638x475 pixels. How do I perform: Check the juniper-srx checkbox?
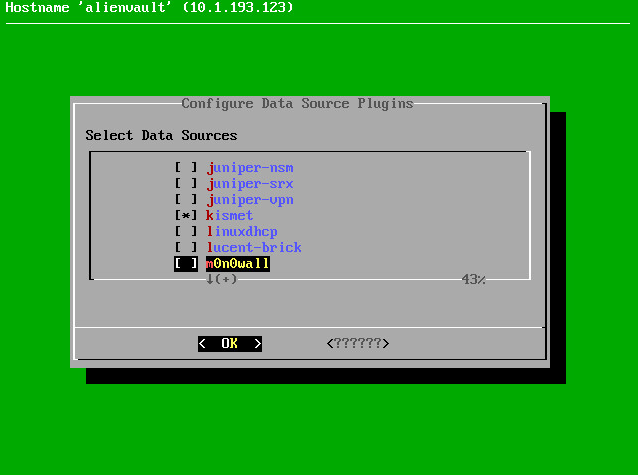point(186,184)
